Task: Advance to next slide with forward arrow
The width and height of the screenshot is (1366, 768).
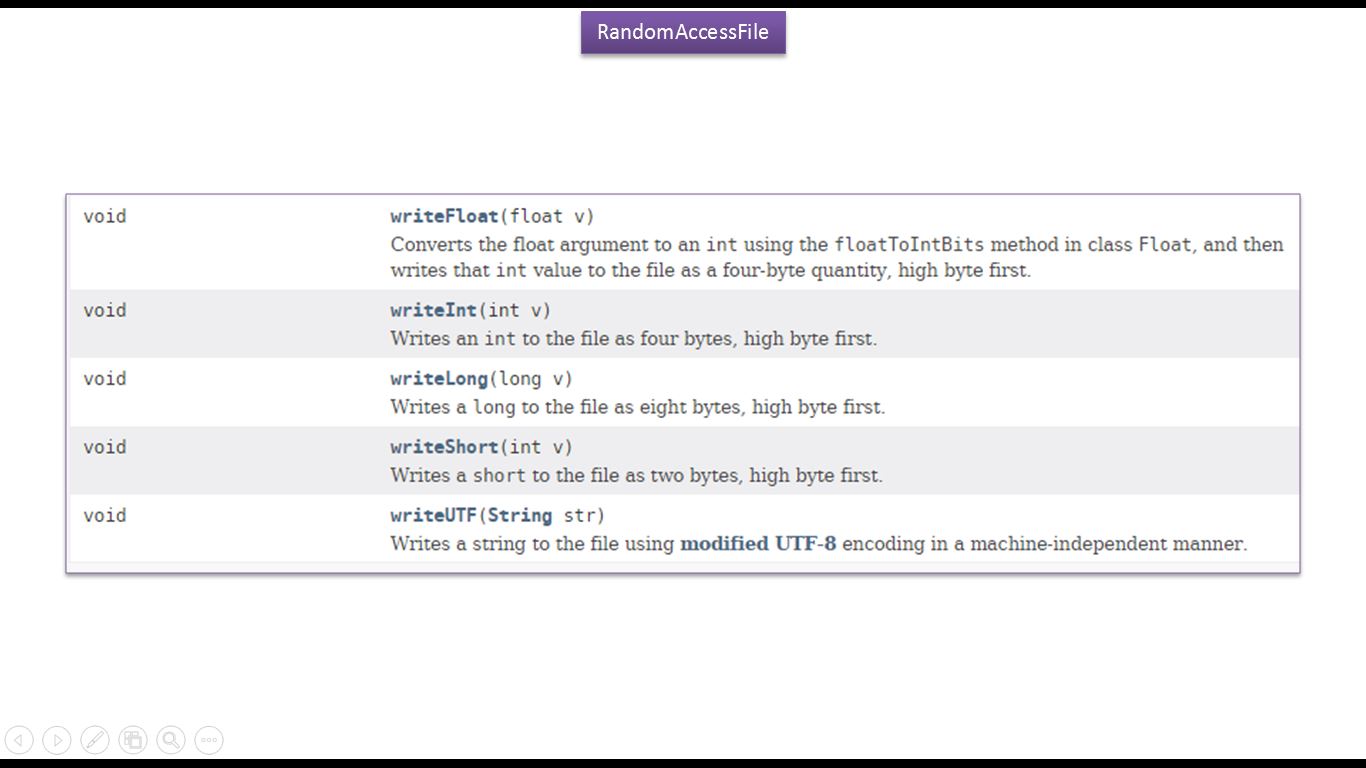Action: [x=57, y=740]
